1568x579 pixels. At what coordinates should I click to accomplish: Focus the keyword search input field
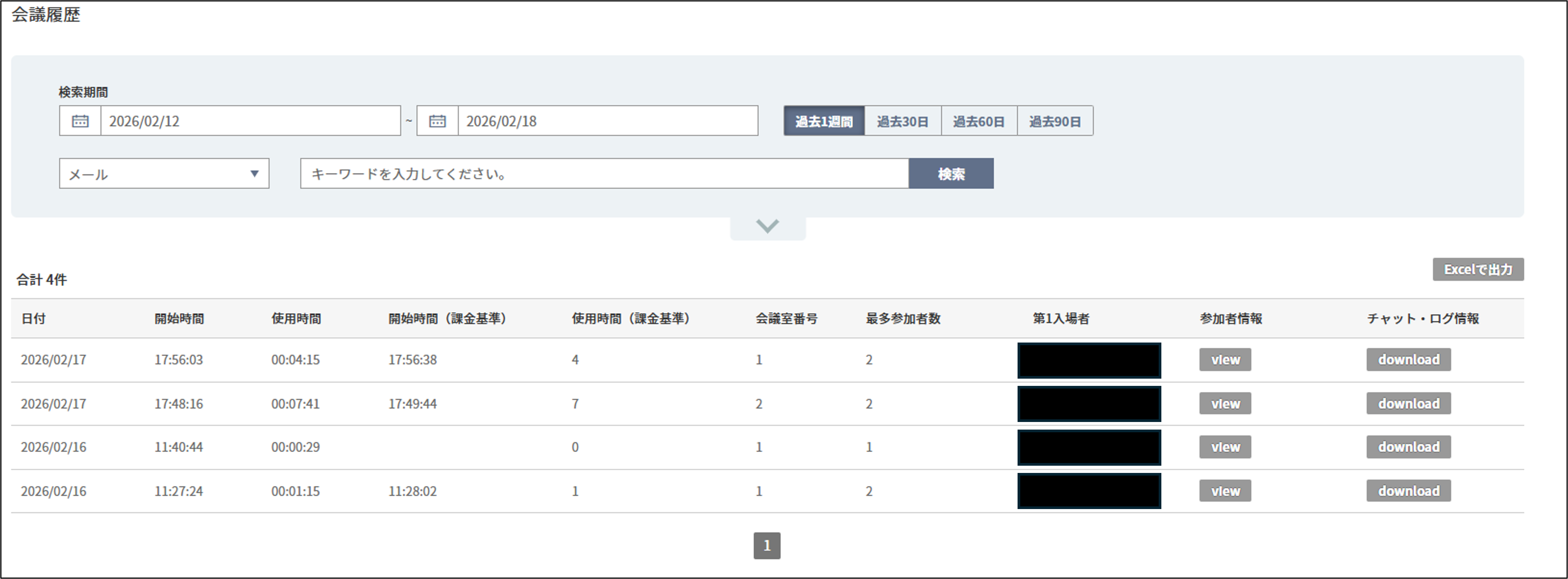(x=604, y=174)
